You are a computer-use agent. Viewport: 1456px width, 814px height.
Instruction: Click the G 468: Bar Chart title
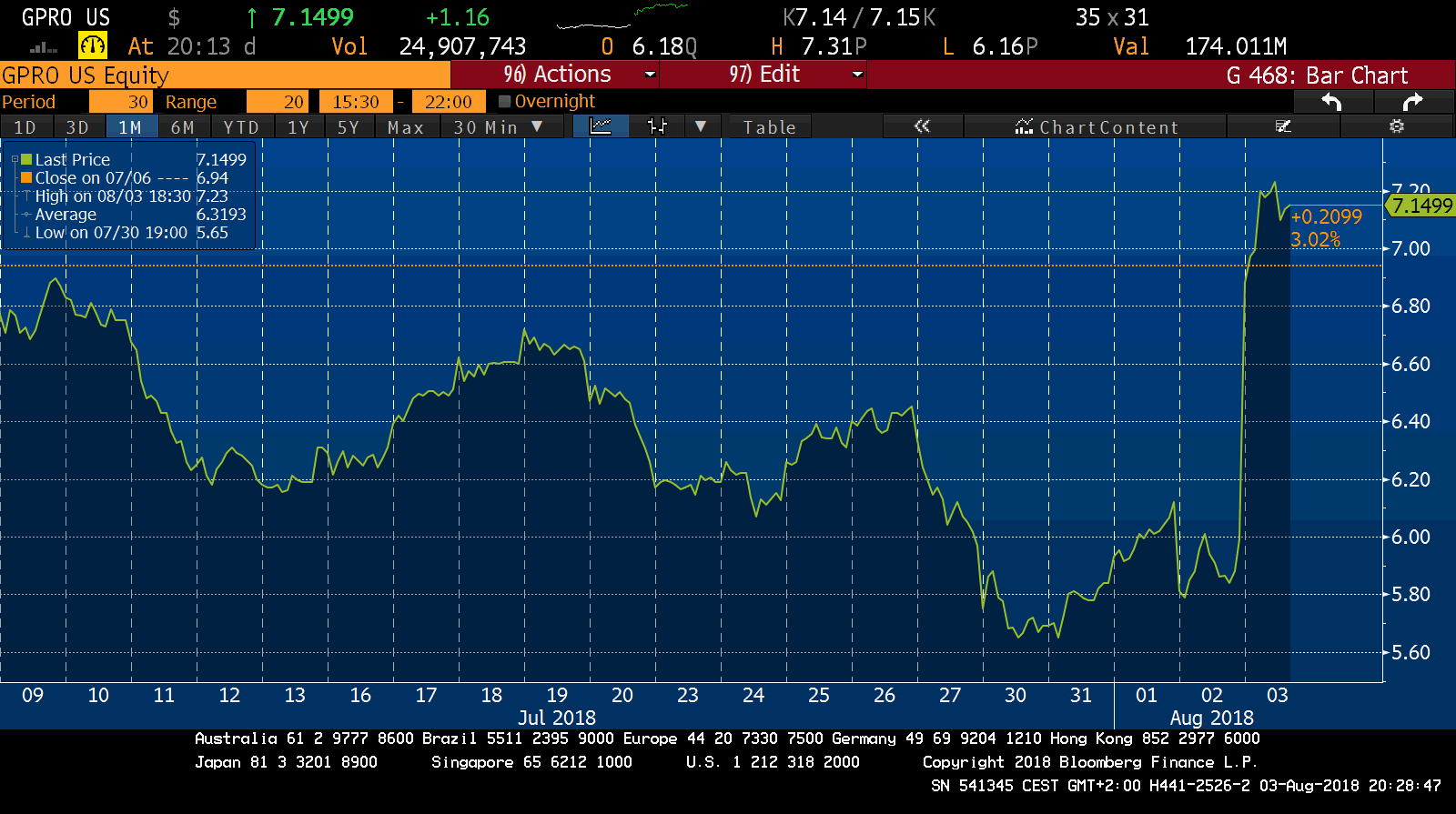pos(1317,75)
